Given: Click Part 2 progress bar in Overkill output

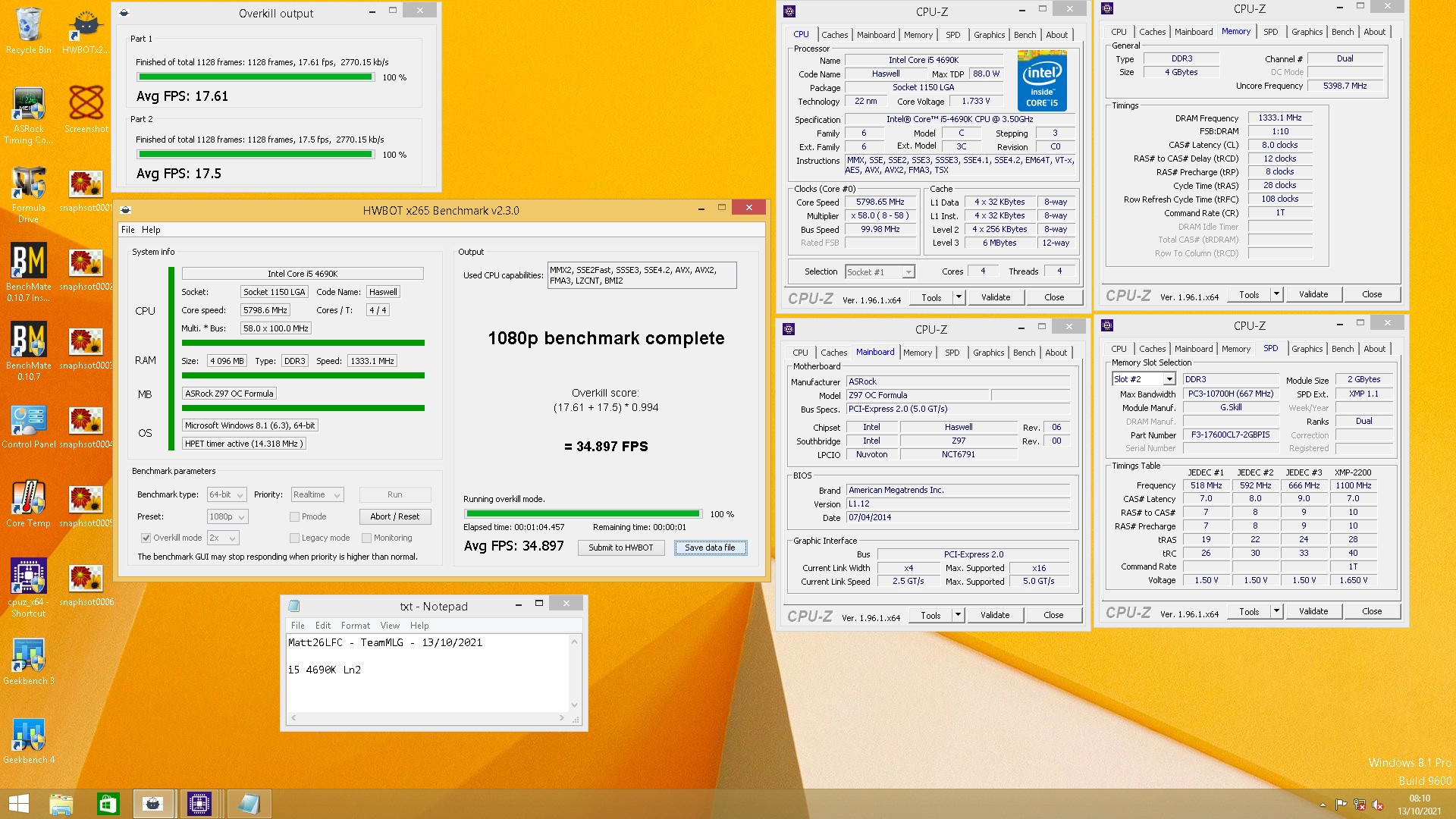Looking at the screenshot, I should coord(255,155).
